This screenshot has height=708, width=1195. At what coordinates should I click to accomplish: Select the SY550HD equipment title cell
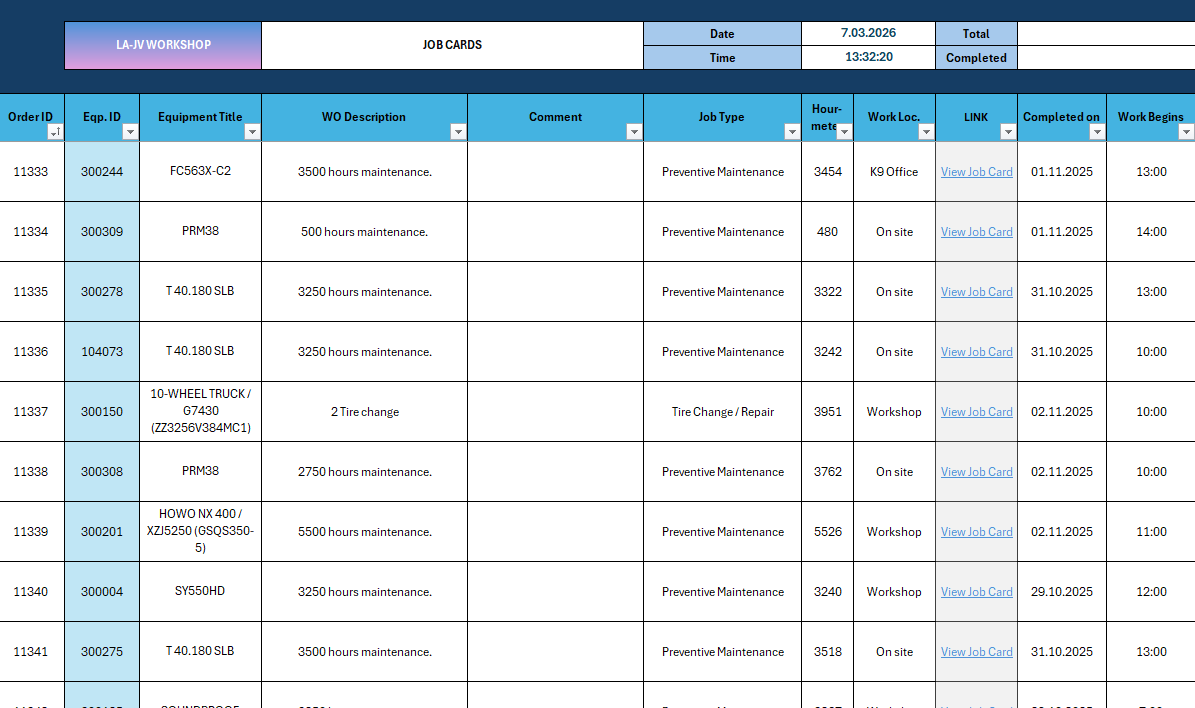click(x=200, y=591)
